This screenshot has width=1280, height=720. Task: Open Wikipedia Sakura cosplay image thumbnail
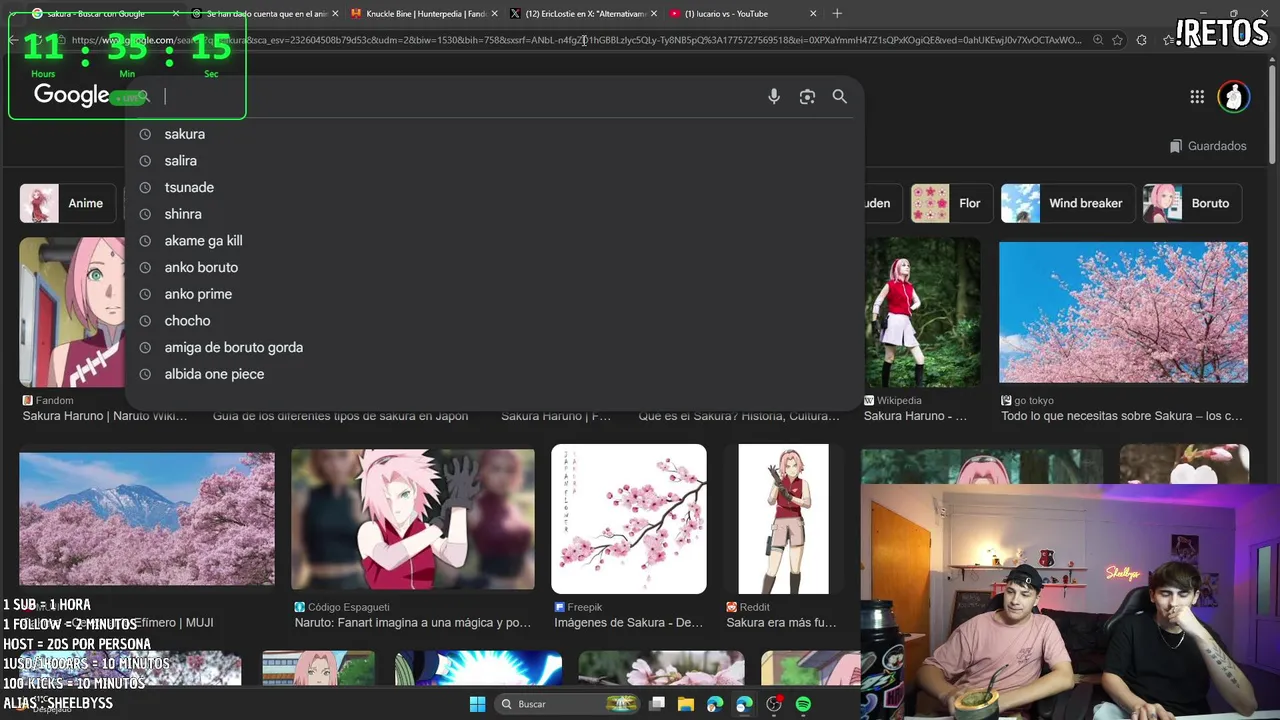click(922, 312)
